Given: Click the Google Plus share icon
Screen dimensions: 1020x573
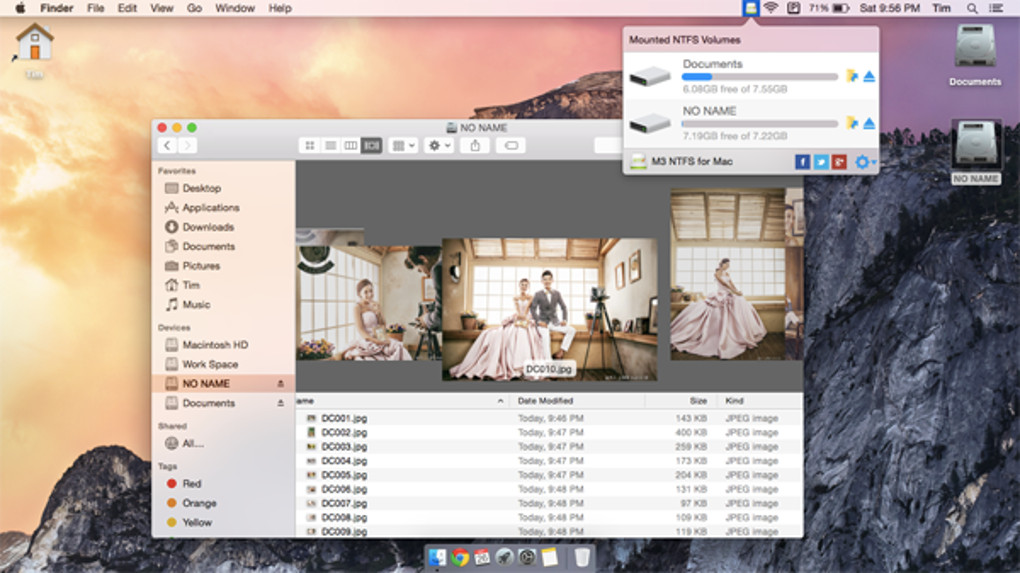Looking at the screenshot, I should point(839,162).
